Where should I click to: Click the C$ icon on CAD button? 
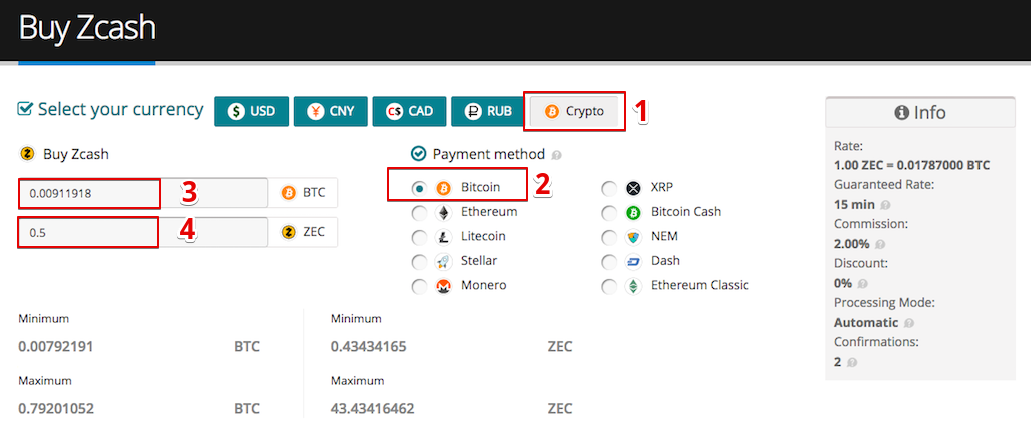[x=395, y=112]
